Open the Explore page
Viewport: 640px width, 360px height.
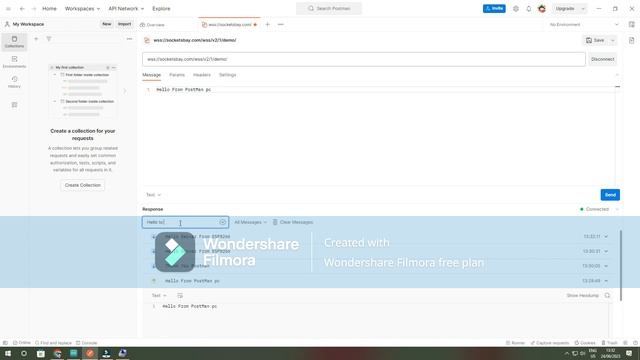coord(161,9)
